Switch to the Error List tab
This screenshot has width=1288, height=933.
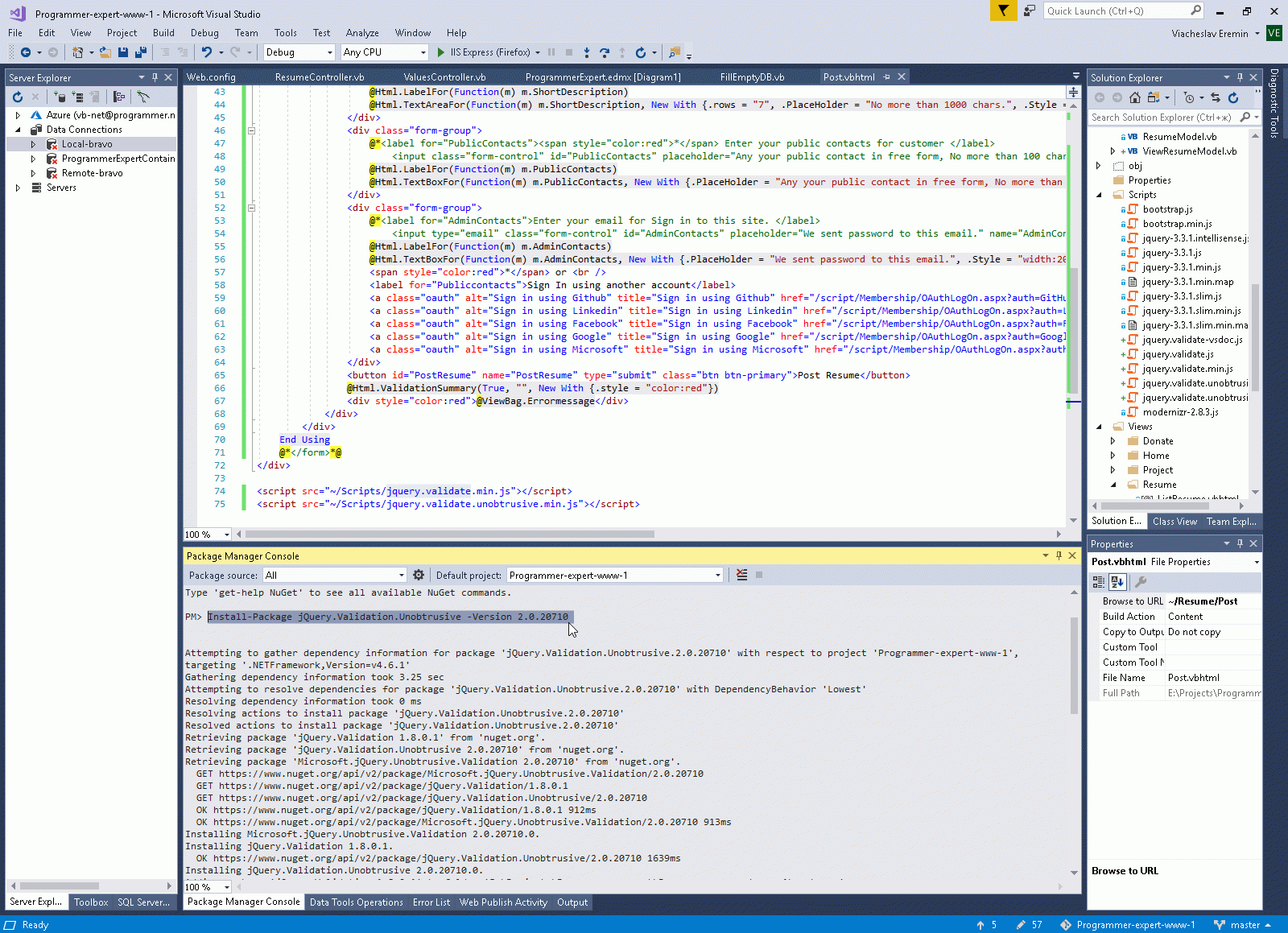[x=431, y=902]
